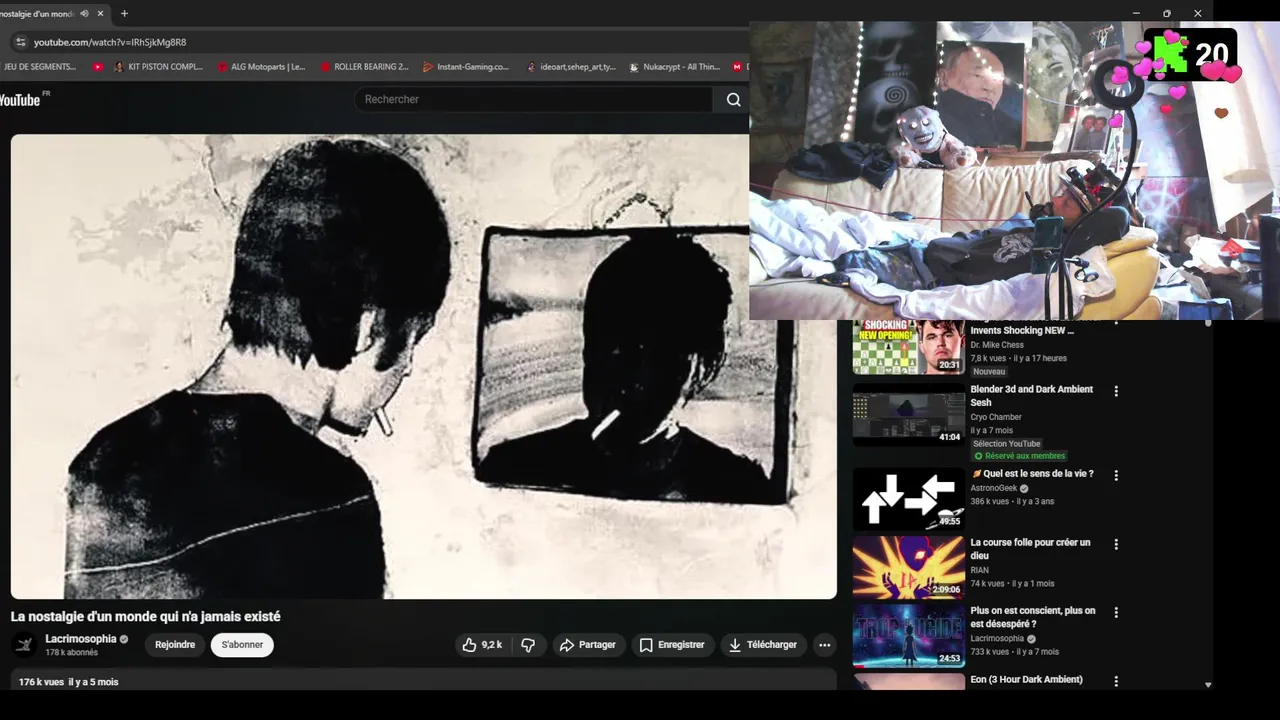Open options menu for Quel est le sens video
Image resolution: width=1280 pixels, height=720 pixels.
tap(1116, 476)
